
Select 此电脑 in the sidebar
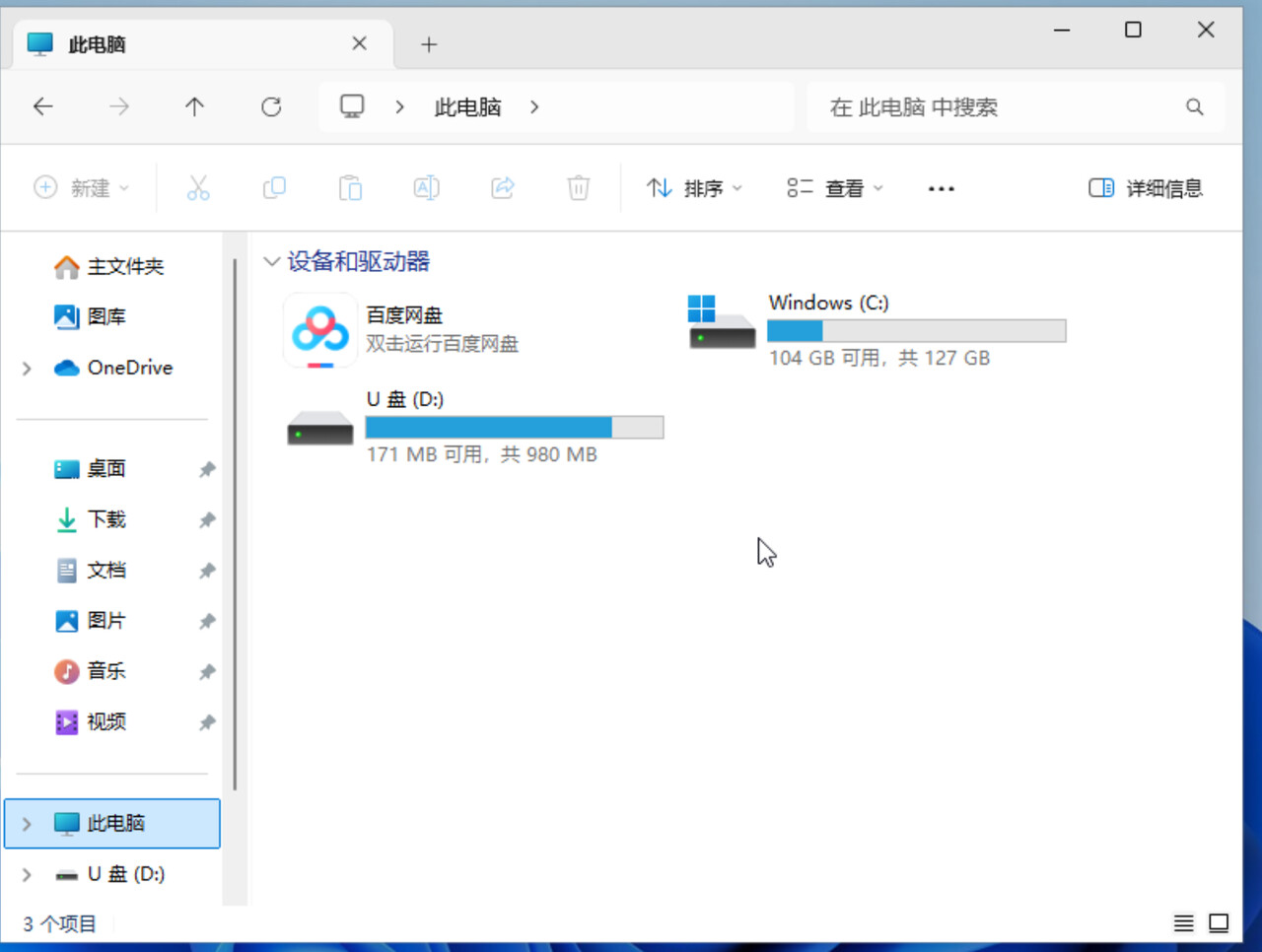(x=112, y=823)
